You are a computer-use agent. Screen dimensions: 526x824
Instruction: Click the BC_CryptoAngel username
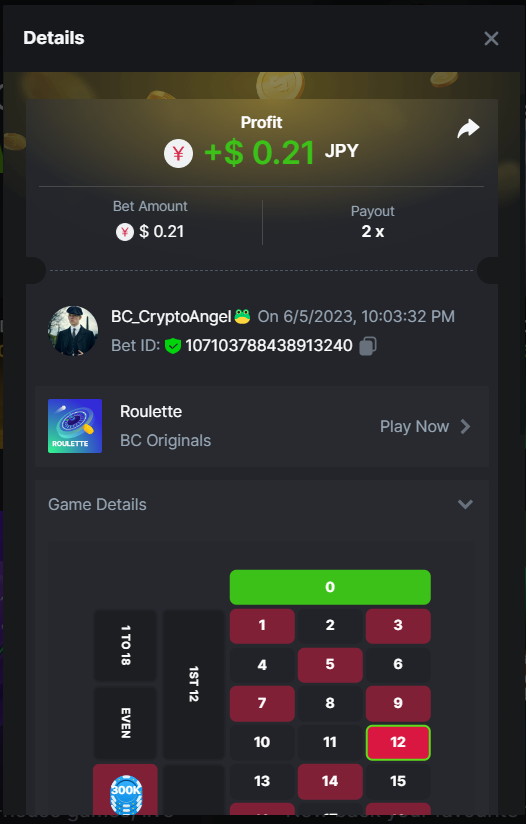pos(171,316)
